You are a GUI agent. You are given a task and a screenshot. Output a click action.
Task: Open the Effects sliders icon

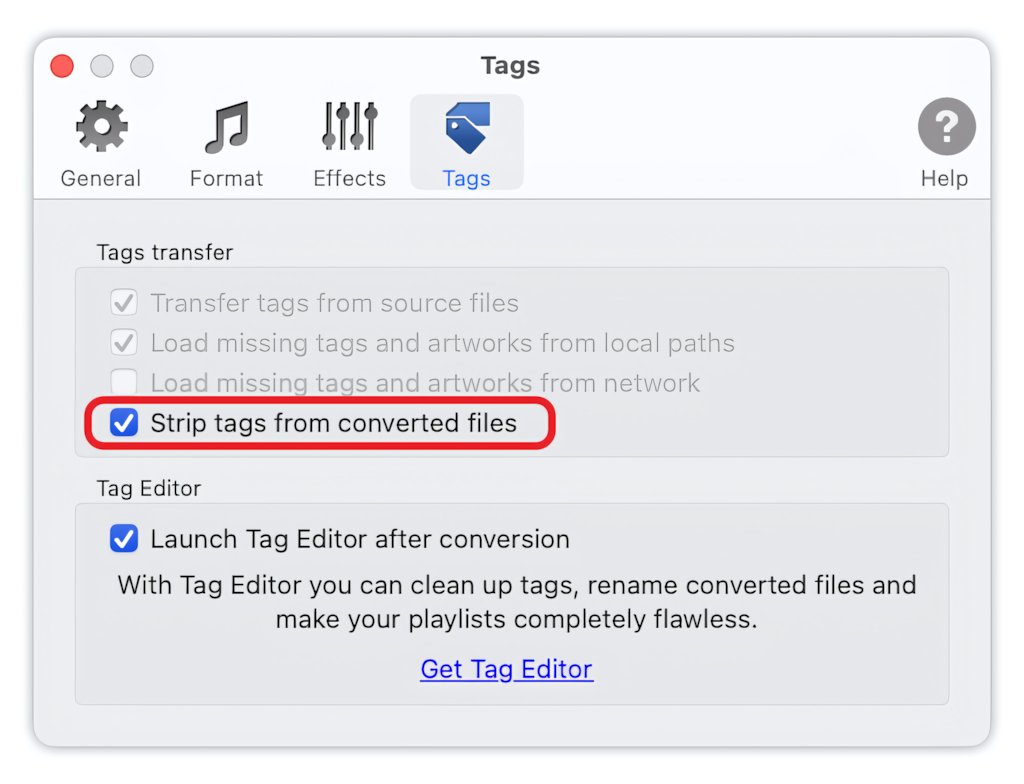pyautogui.click(x=349, y=125)
